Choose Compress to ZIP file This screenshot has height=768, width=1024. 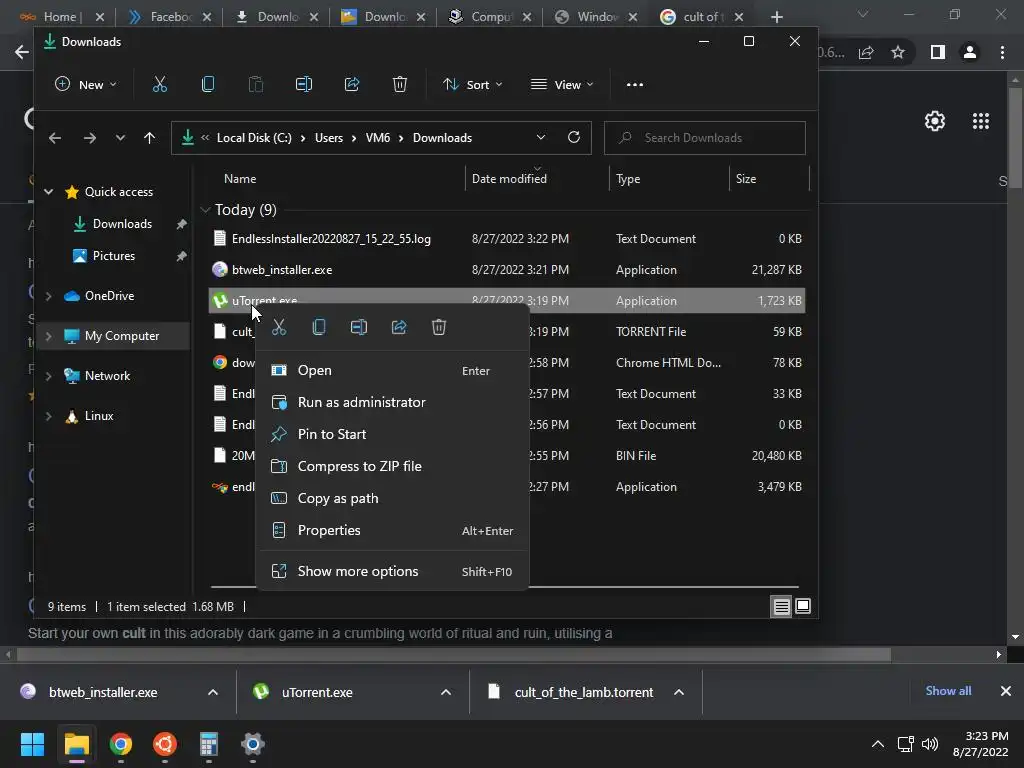pos(392,466)
